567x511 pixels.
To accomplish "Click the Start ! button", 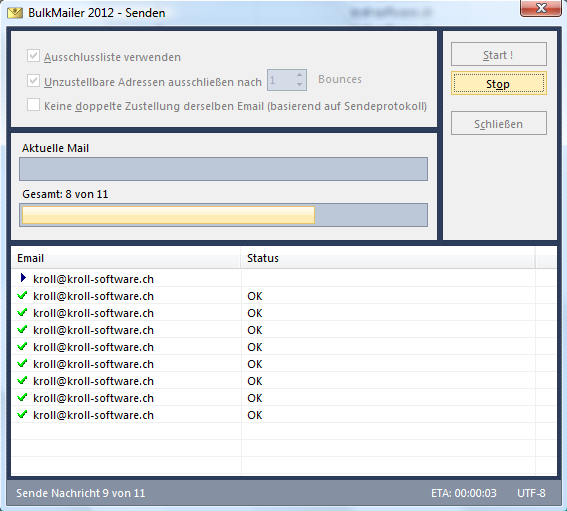I will coord(499,54).
